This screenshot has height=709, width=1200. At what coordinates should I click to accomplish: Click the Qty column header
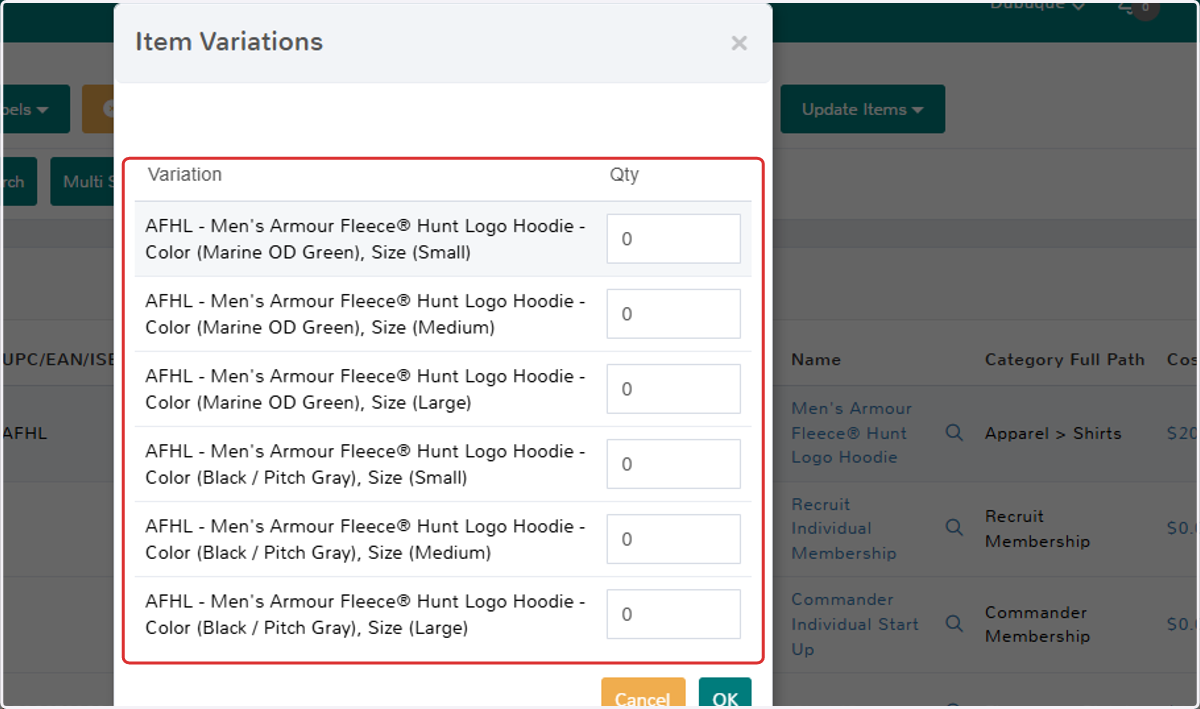[x=624, y=175]
